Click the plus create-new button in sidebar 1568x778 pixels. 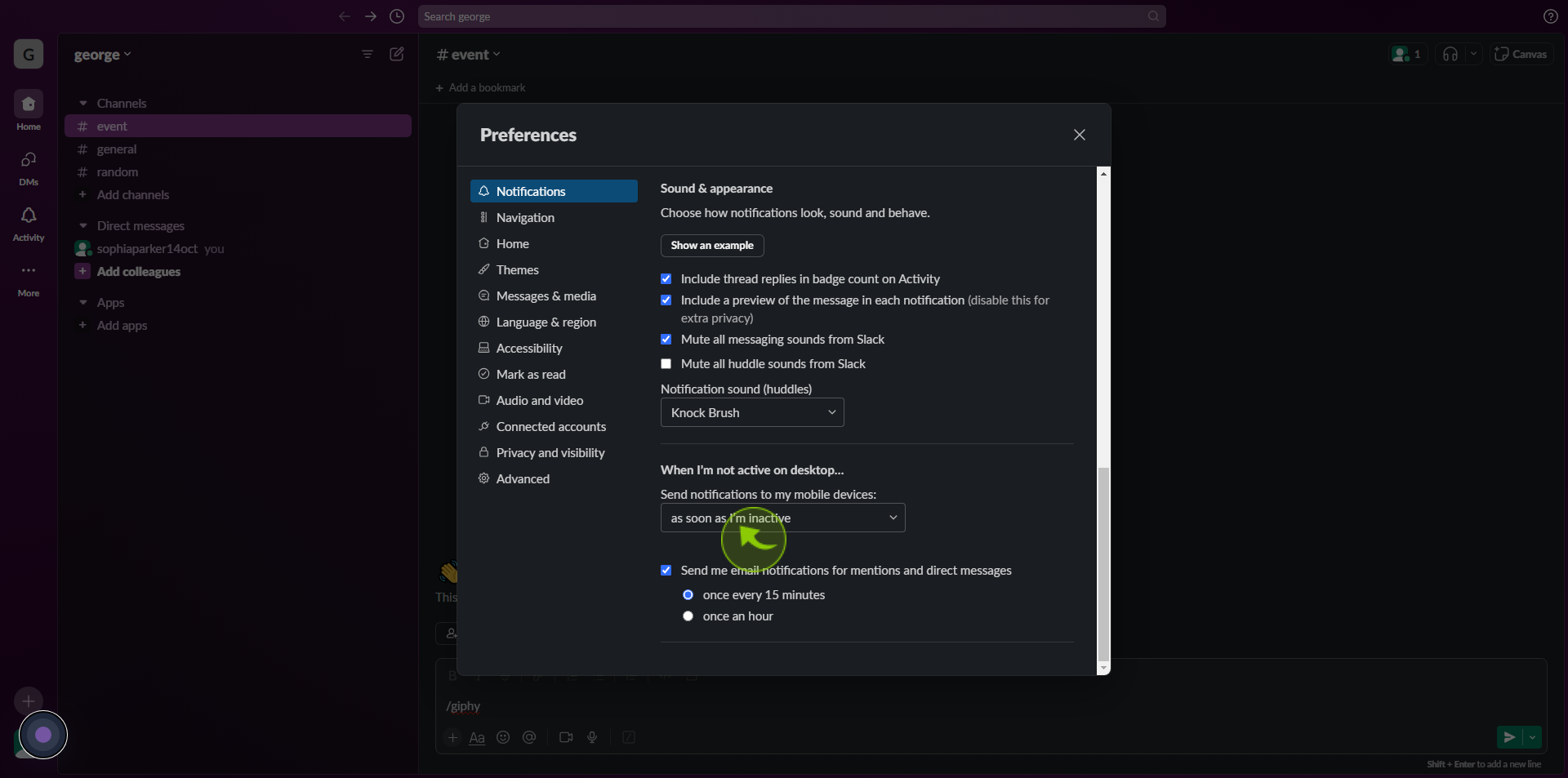[29, 701]
